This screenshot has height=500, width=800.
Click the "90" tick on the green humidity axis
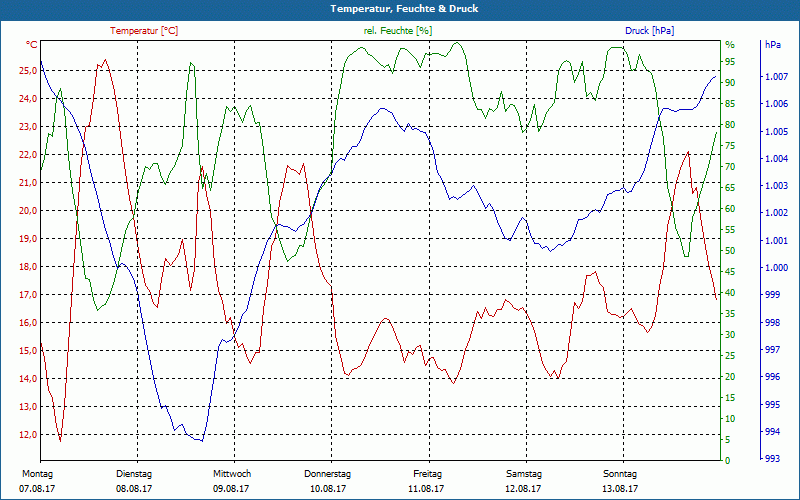[x=731, y=83]
